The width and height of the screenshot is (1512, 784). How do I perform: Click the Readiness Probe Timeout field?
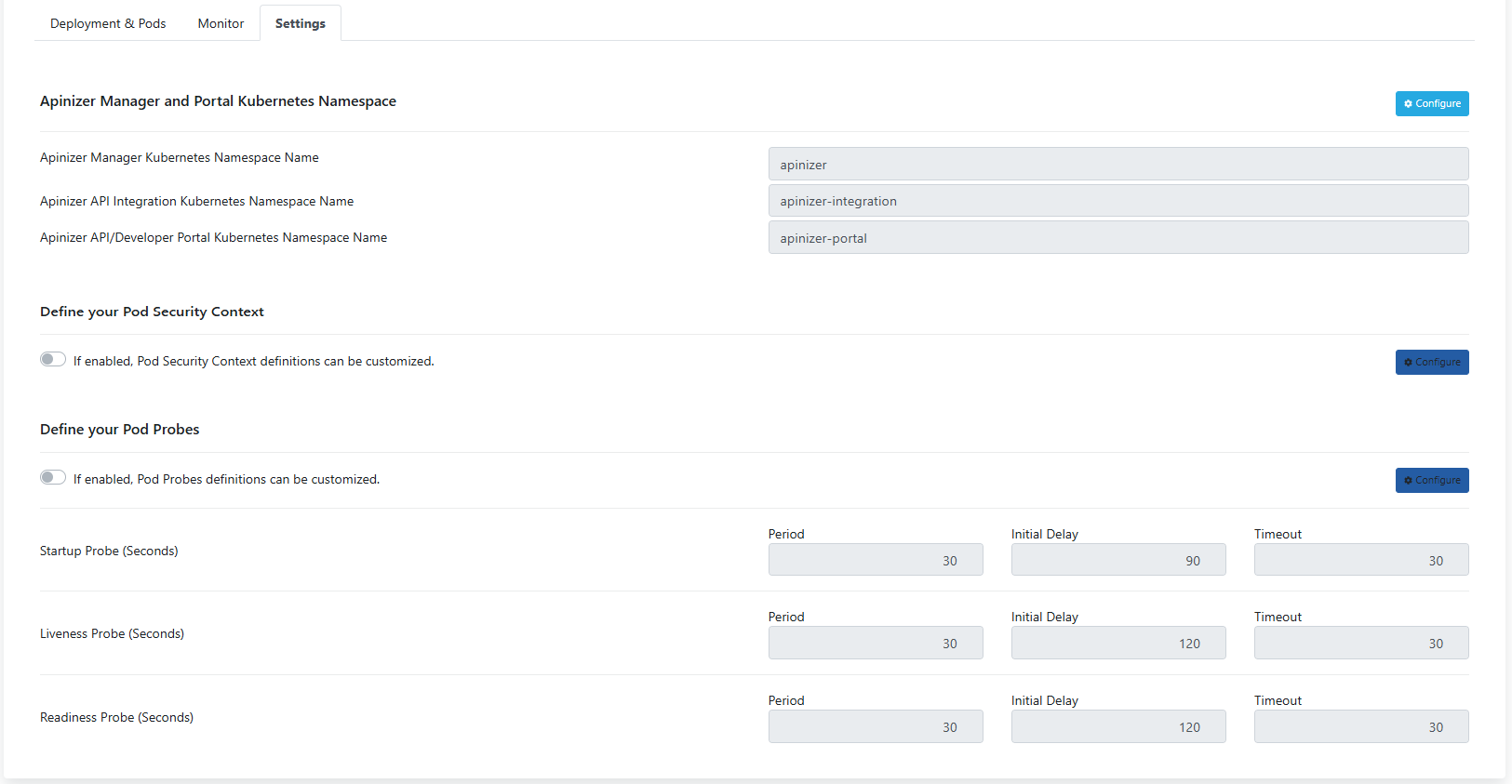(1360, 726)
